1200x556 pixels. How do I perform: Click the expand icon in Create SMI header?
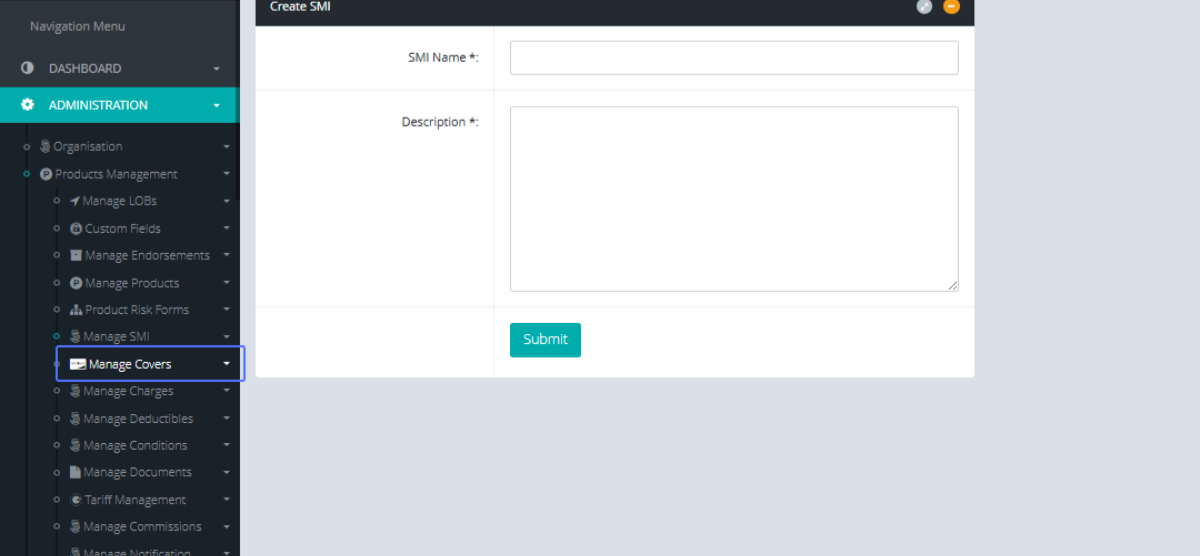pyautogui.click(x=924, y=7)
